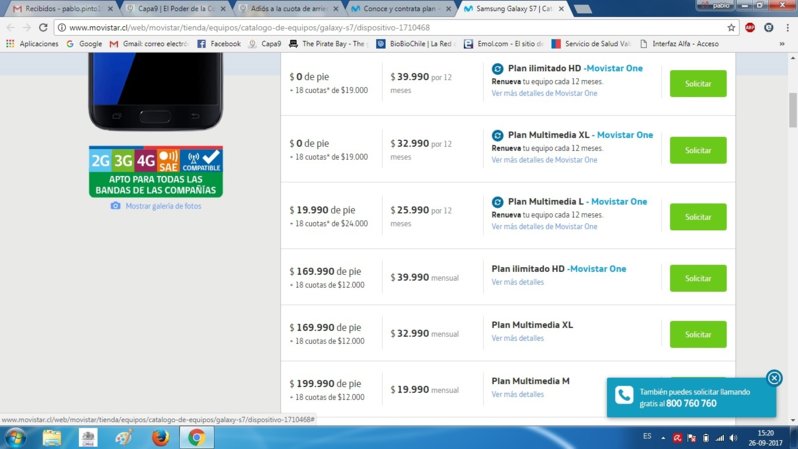Switch to Capa9 El Poder tab

(x=176, y=9)
